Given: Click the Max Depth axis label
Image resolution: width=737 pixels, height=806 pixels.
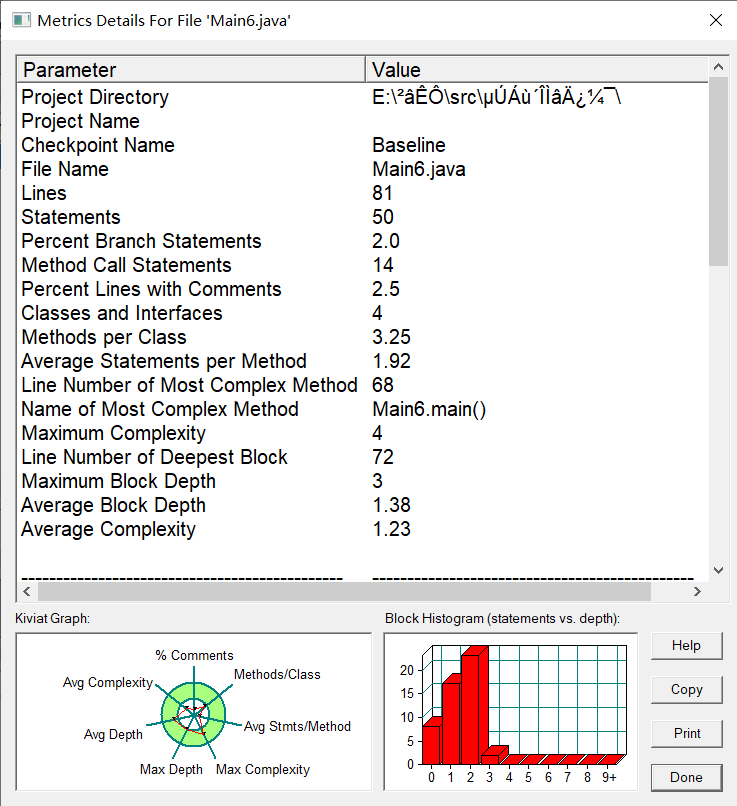Looking at the screenshot, I should click(171, 770).
